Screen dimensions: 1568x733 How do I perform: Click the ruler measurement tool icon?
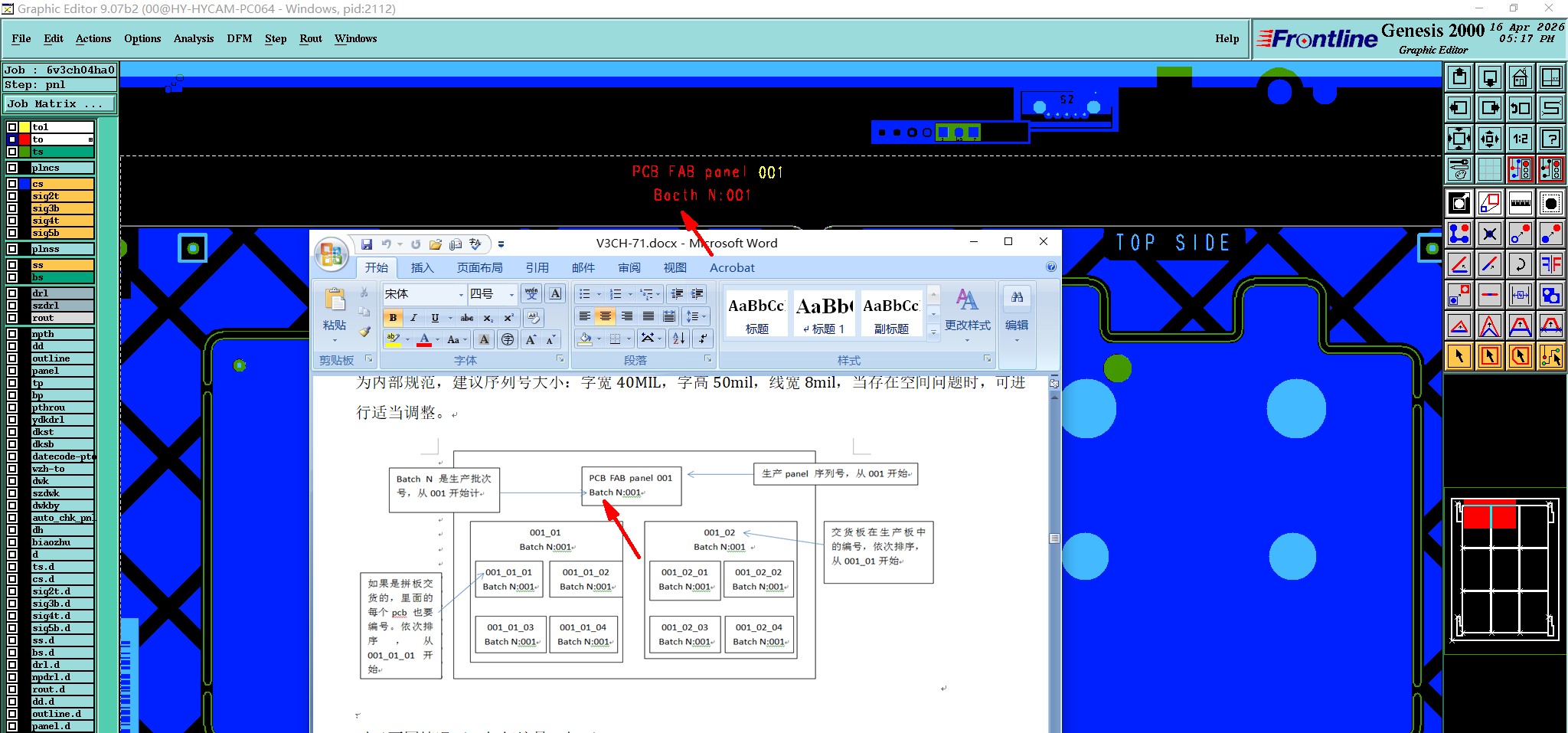(1521, 203)
